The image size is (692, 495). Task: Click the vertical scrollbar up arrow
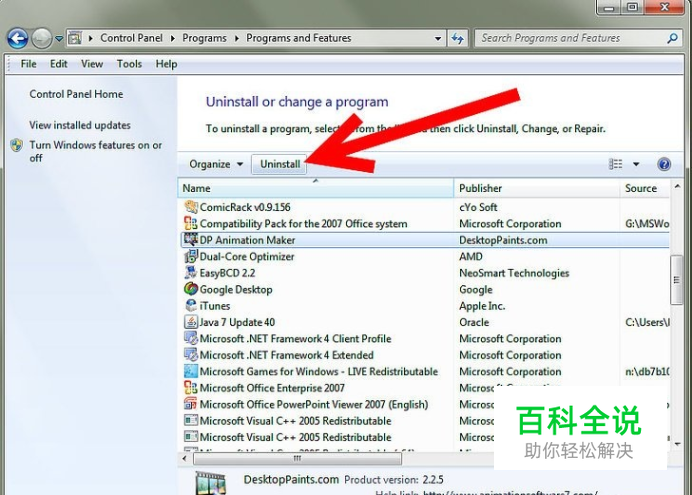(677, 187)
